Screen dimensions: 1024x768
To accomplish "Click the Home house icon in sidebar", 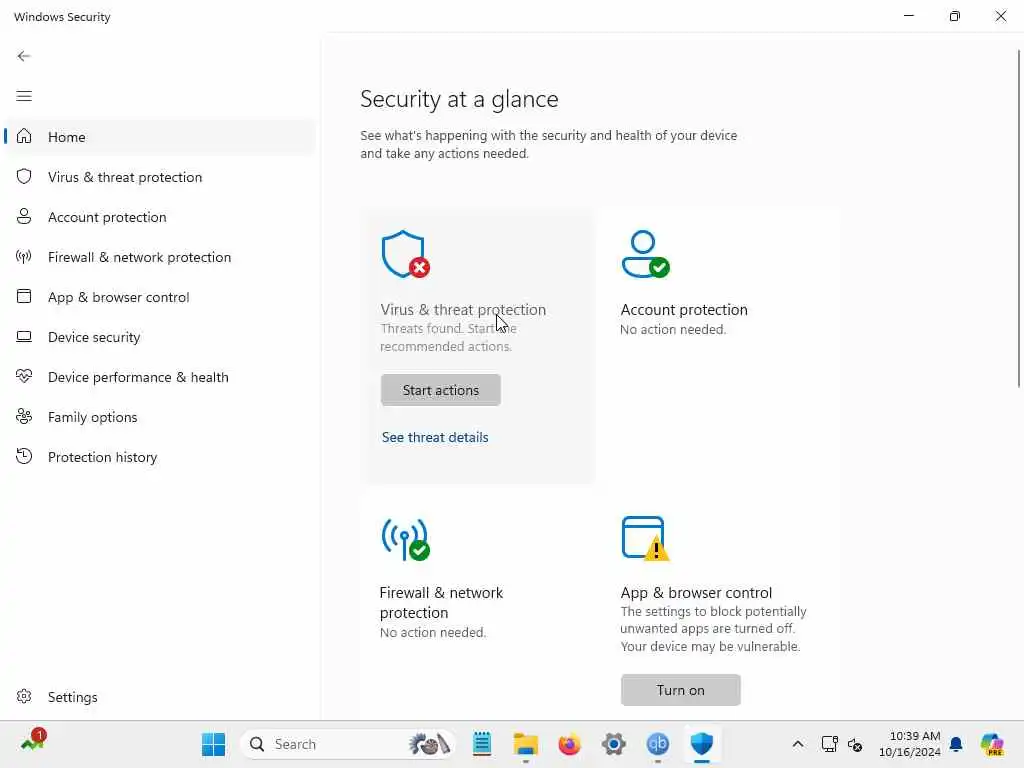I will coord(24,136).
